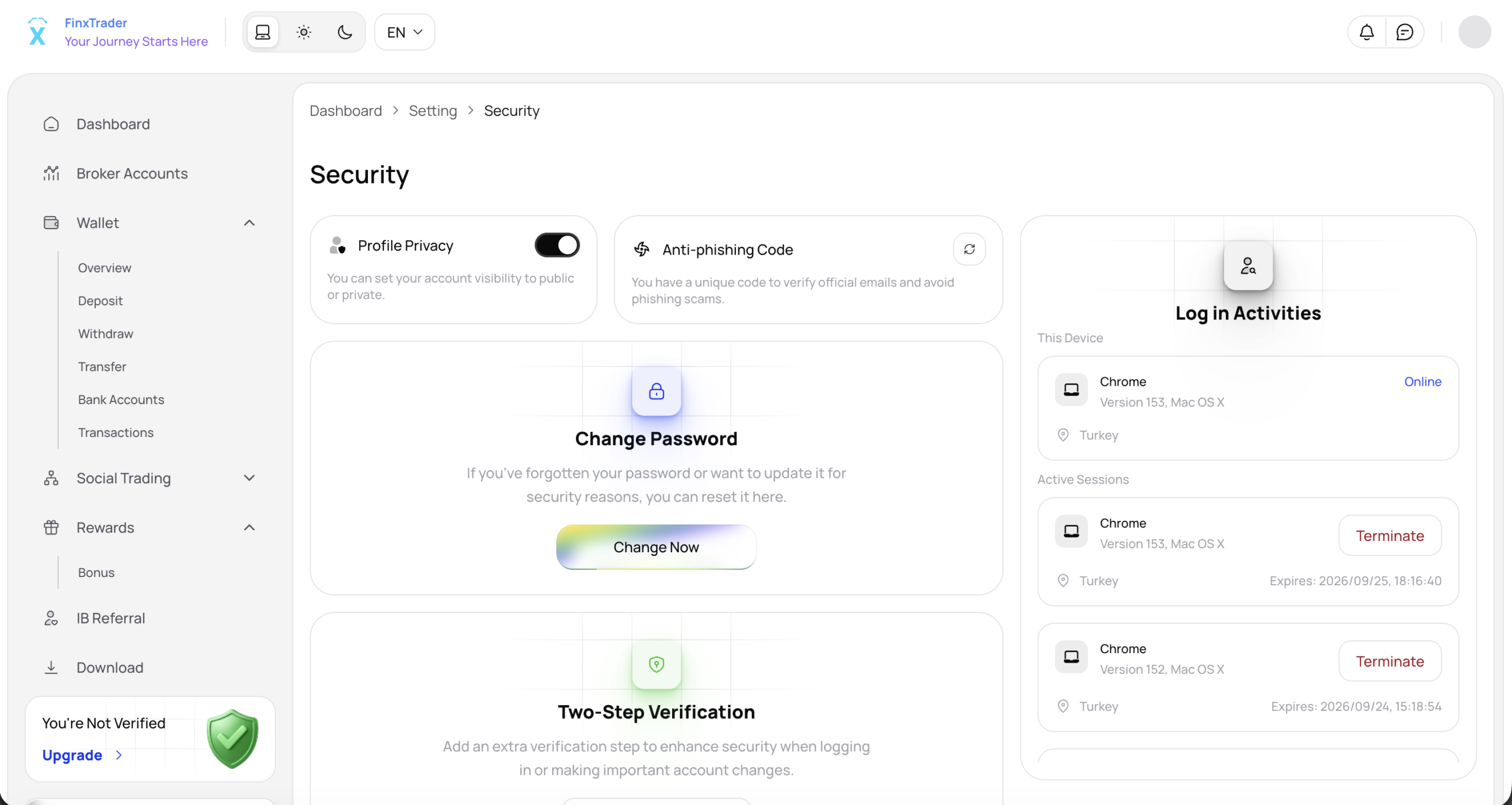Click the Change Now button
Screen dimensions: 1512x805
pyautogui.click(x=656, y=547)
